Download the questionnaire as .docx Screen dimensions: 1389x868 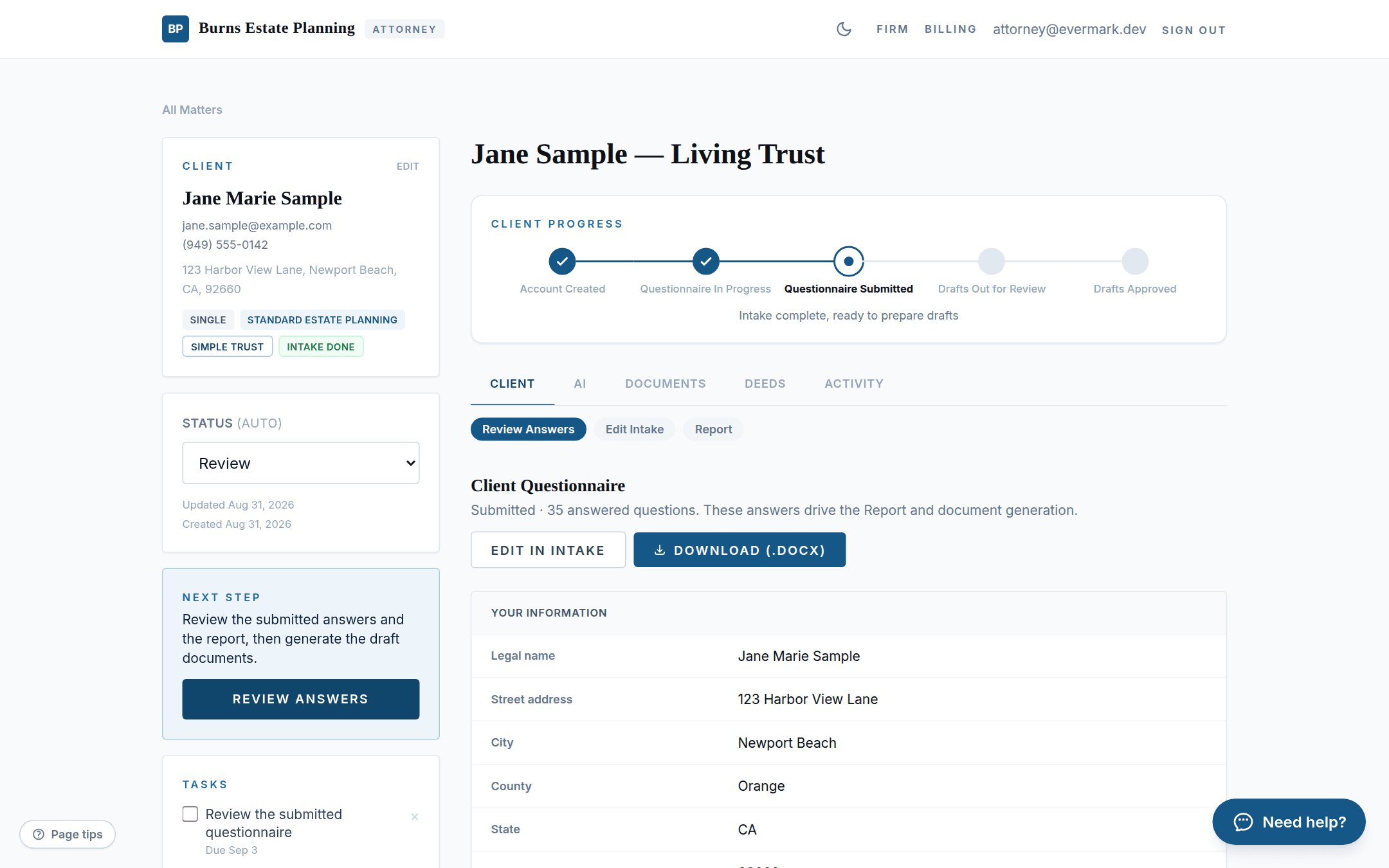(x=740, y=550)
